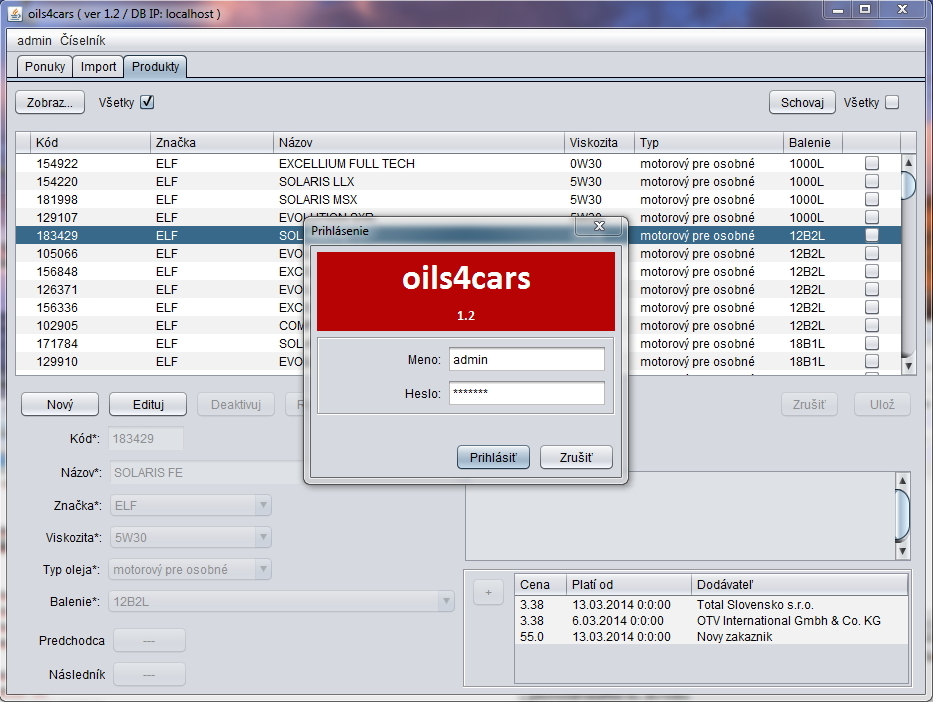
Task: Sort by the Balenie column header
Action: [813, 143]
